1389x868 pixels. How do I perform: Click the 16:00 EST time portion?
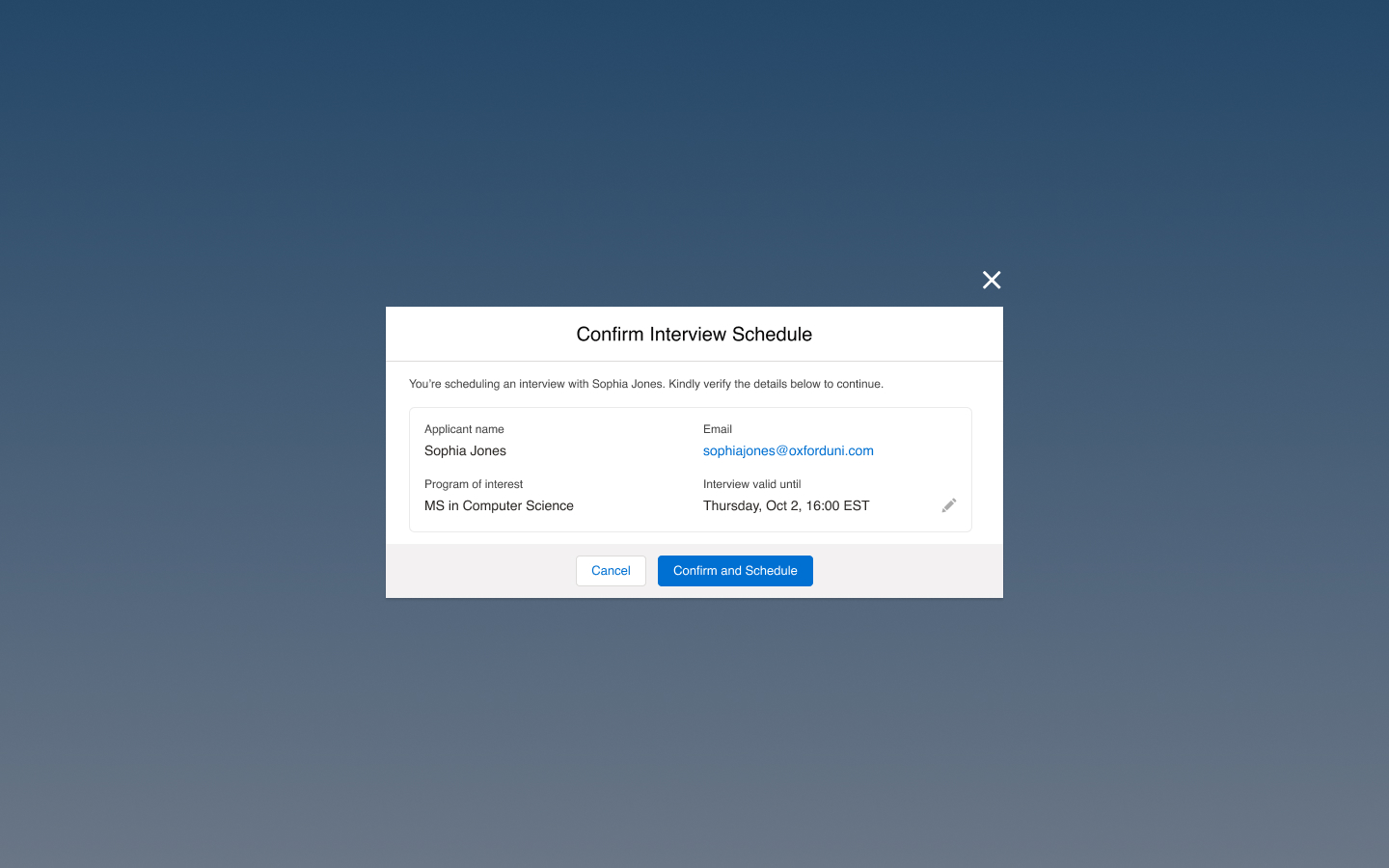[x=837, y=505]
